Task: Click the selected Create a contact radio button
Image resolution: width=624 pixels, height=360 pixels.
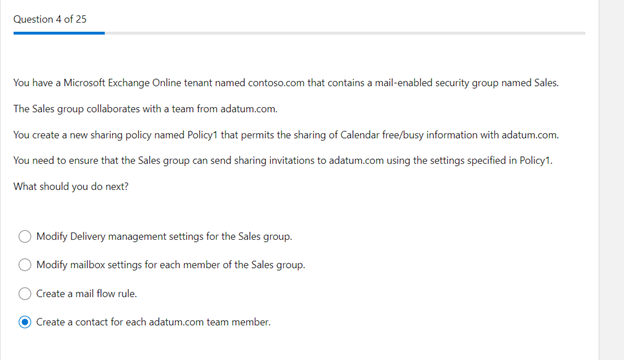Action: click(25, 322)
